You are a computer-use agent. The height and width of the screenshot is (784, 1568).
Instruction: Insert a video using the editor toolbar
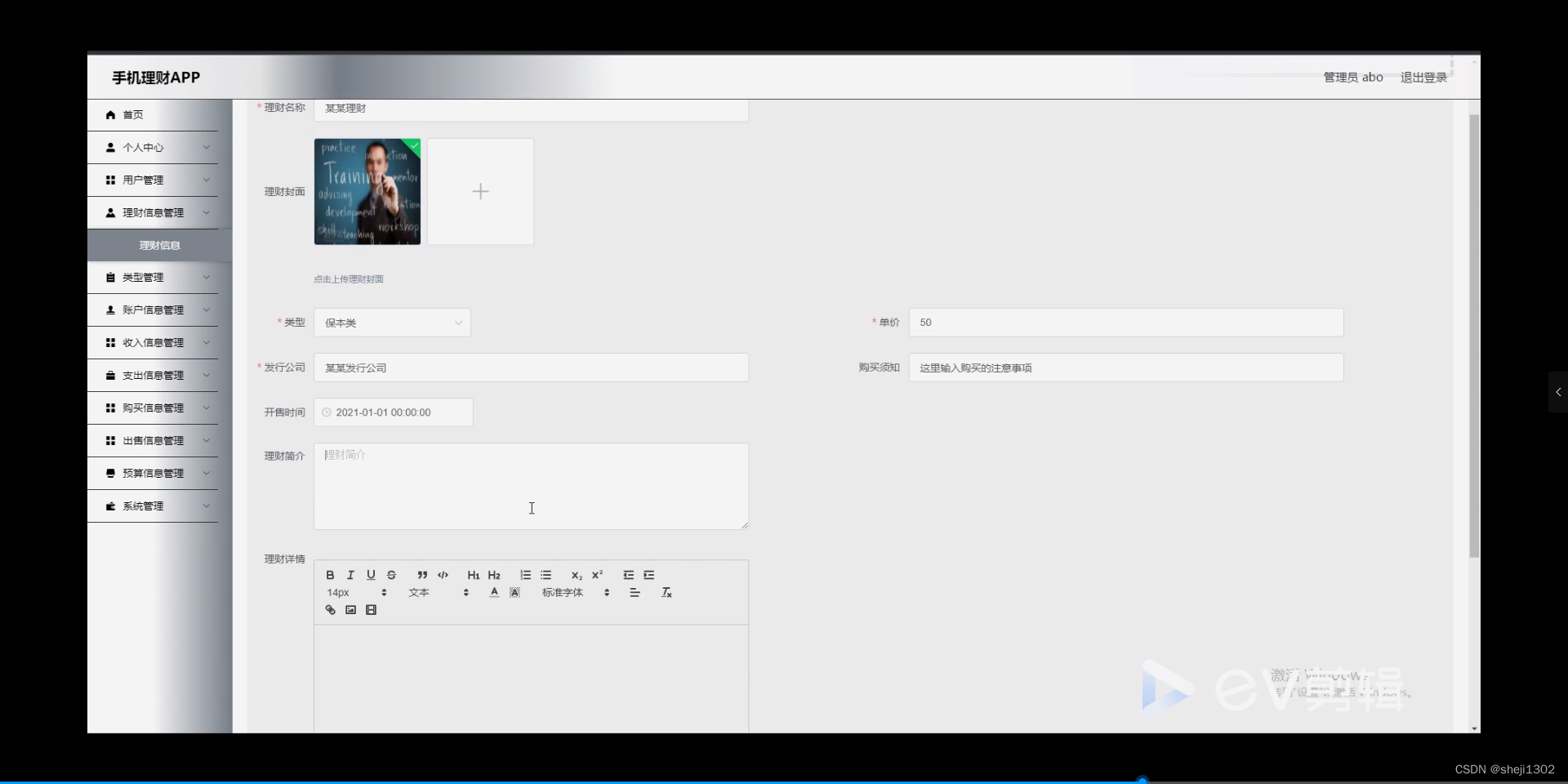[x=372, y=609]
